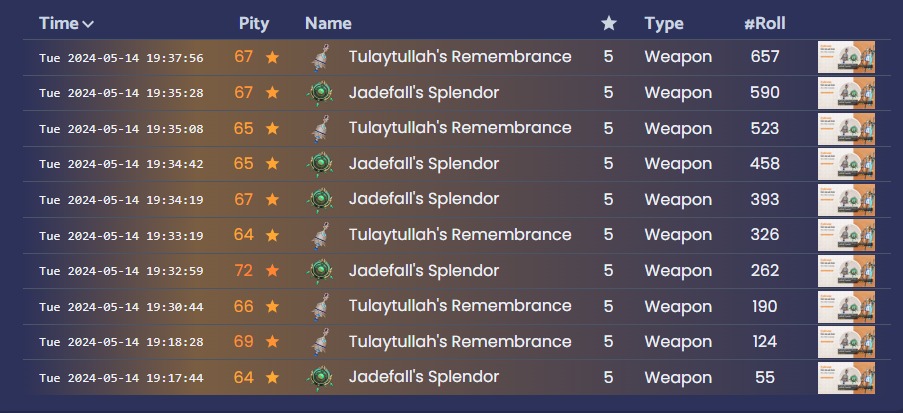Open banner thumbnail for roll 55
Screen dimensions: 903x413
(846, 377)
